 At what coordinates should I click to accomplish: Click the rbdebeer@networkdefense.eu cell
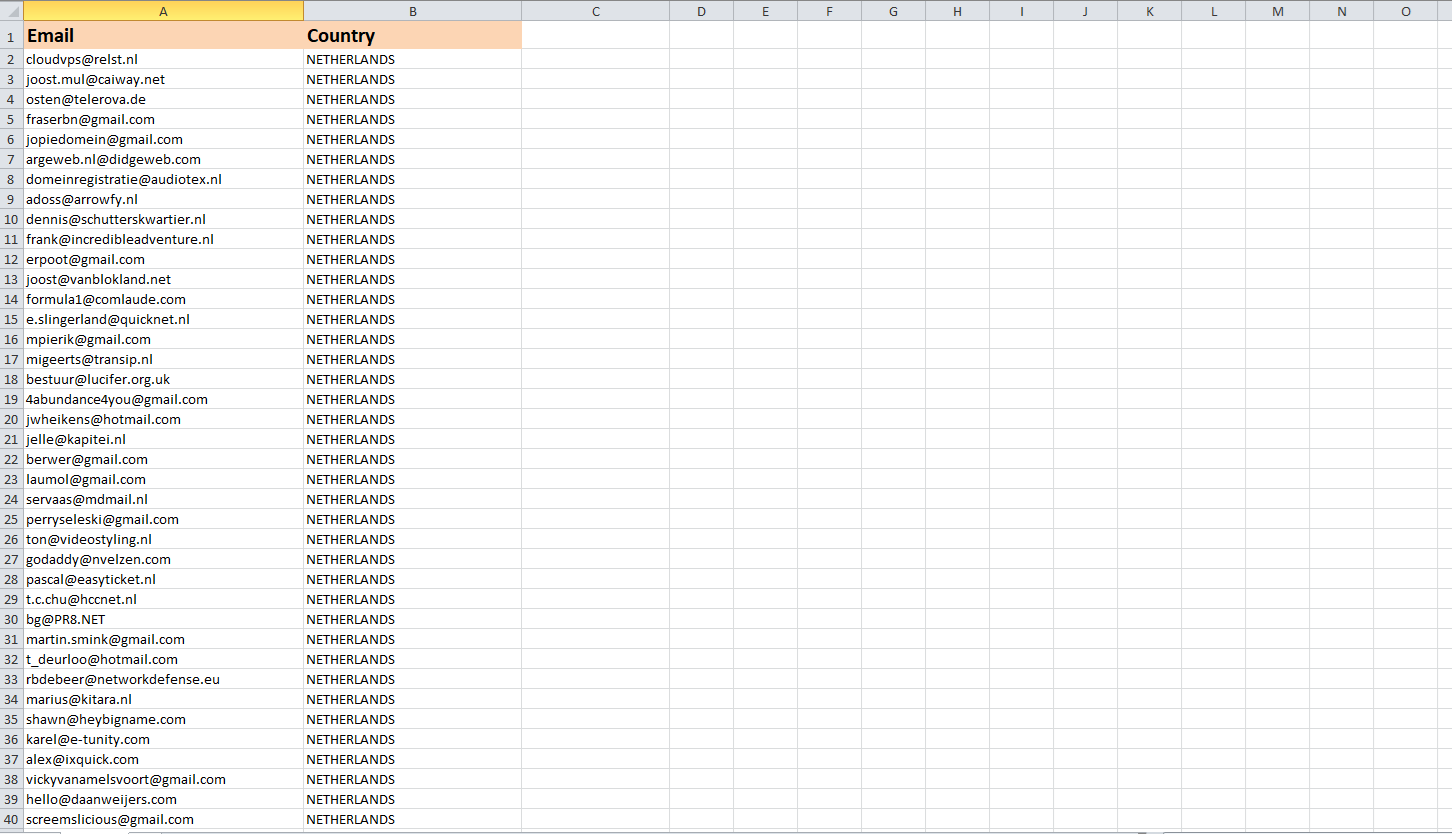[163, 679]
